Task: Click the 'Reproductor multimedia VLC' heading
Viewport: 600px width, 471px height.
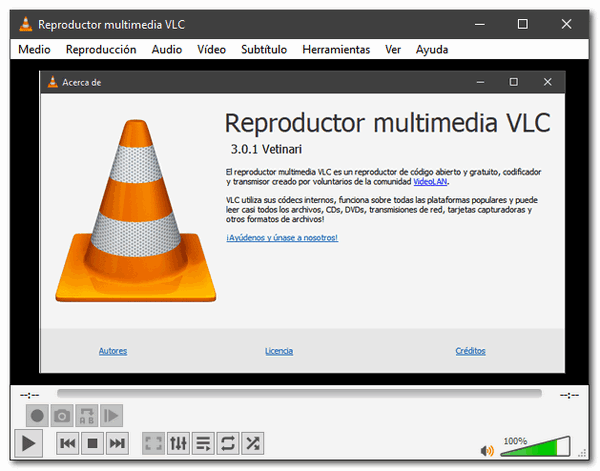Action: tap(388, 123)
